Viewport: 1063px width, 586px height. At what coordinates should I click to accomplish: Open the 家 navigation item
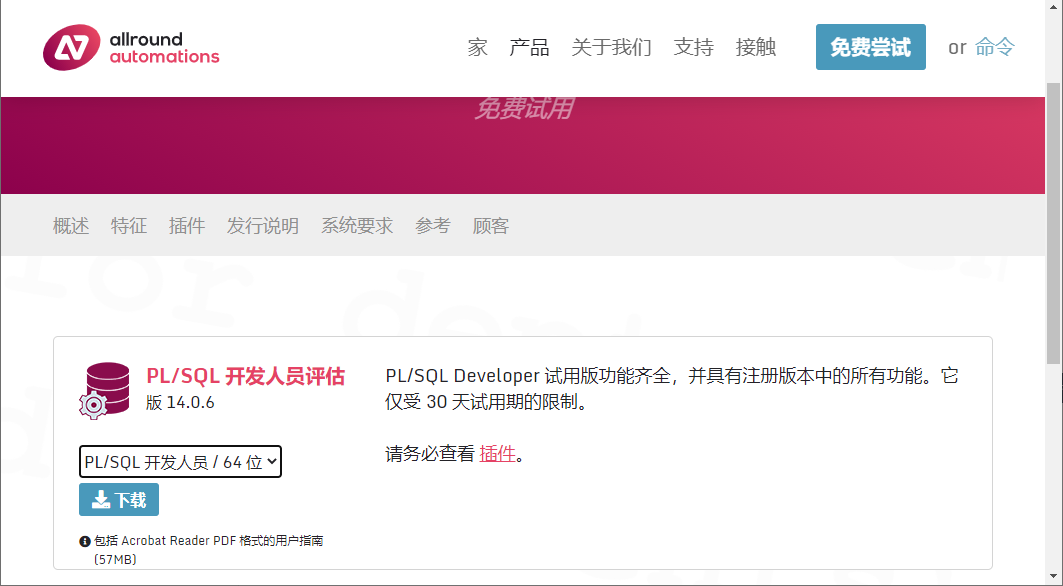477,47
